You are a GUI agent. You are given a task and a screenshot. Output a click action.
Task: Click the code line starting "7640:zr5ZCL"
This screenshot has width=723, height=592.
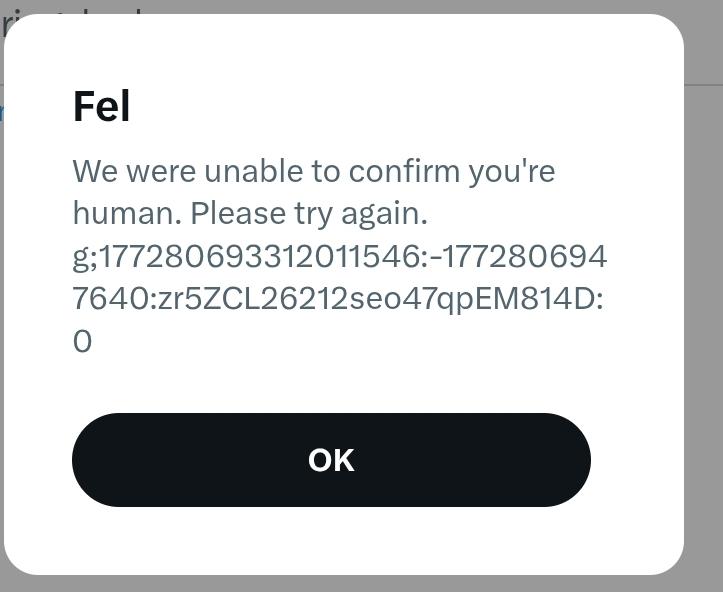(x=337, y=298)
